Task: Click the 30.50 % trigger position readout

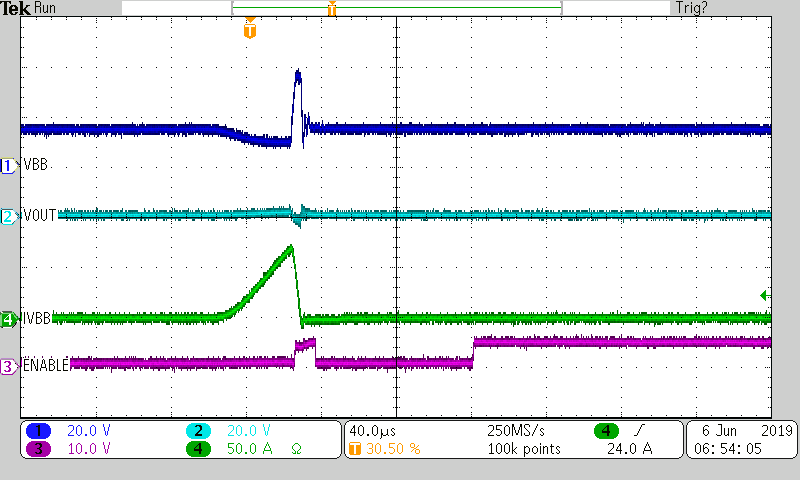Action: pyautogui.click(x=393, y=449)
